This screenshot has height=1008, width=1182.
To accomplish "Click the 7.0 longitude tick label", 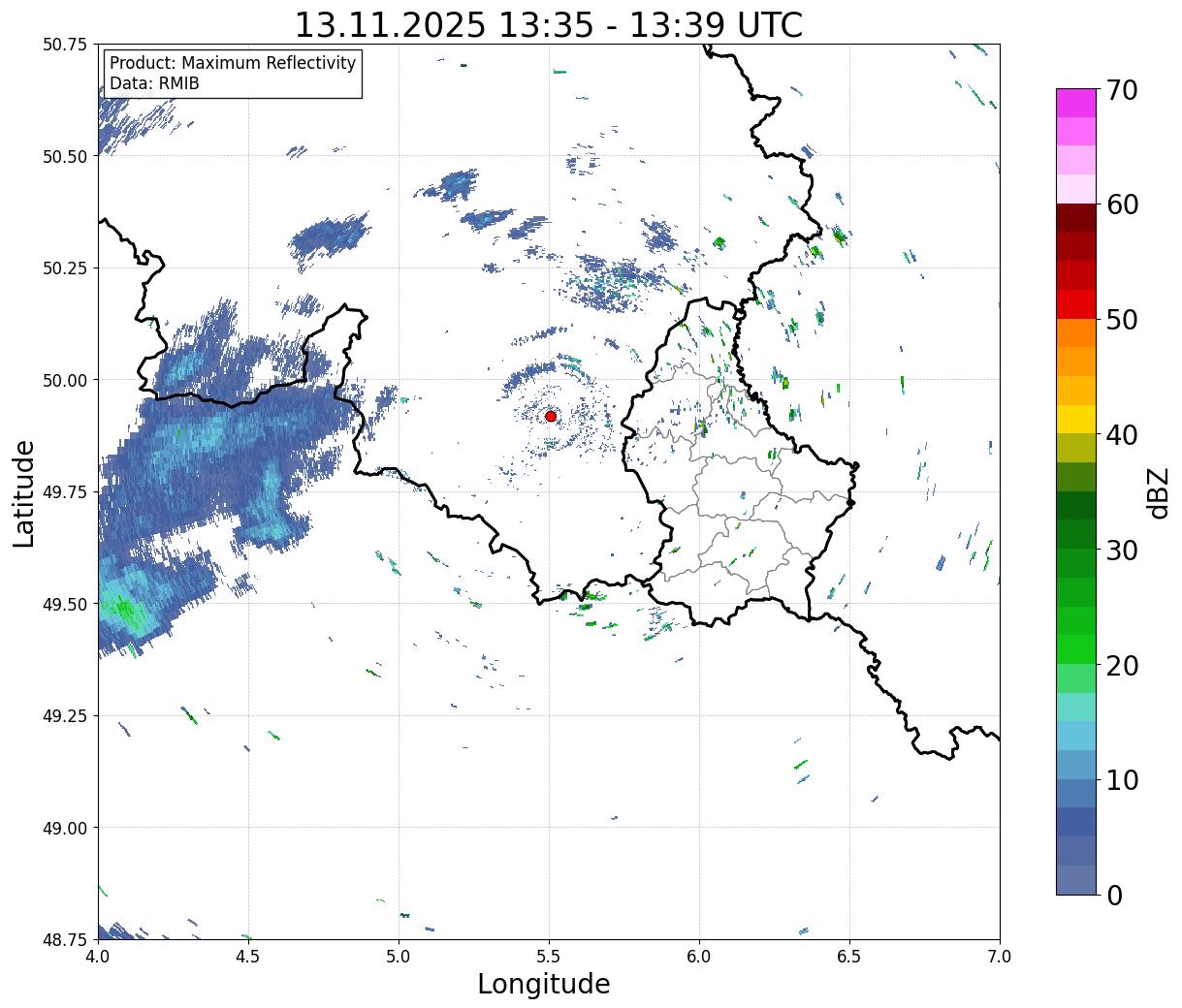I will 1000,957.
